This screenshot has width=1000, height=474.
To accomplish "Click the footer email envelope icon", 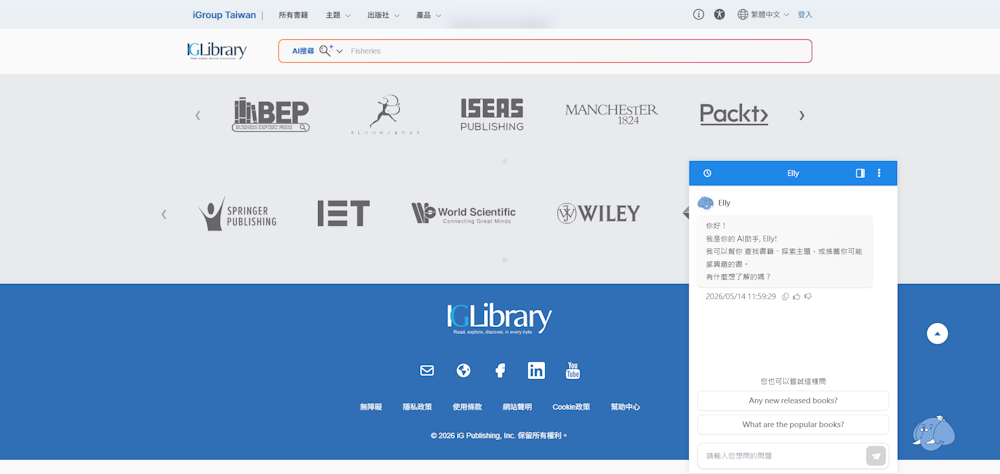I will coord(427,371).
